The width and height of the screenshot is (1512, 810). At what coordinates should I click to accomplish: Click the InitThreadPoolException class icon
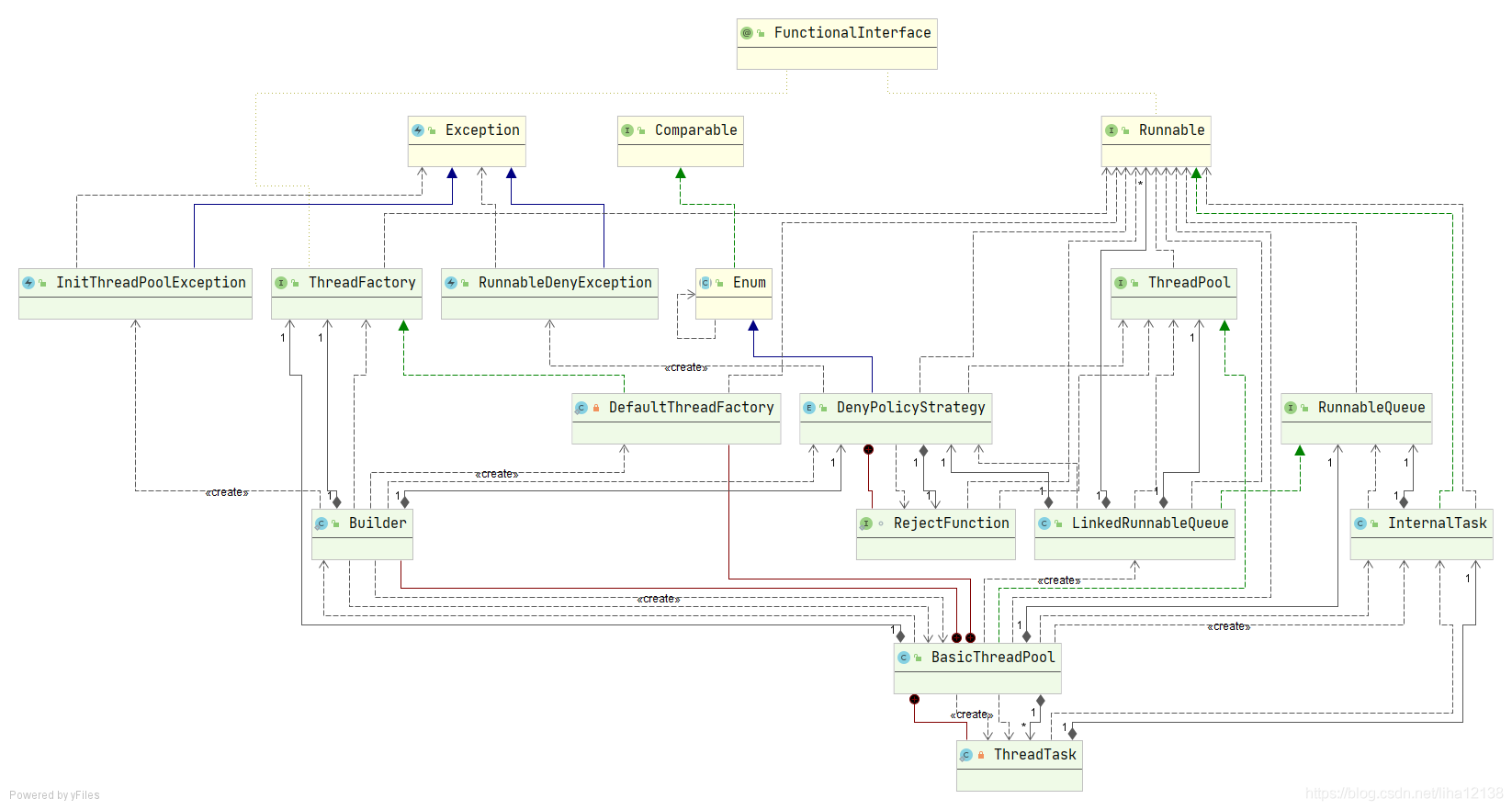point(28,283)
